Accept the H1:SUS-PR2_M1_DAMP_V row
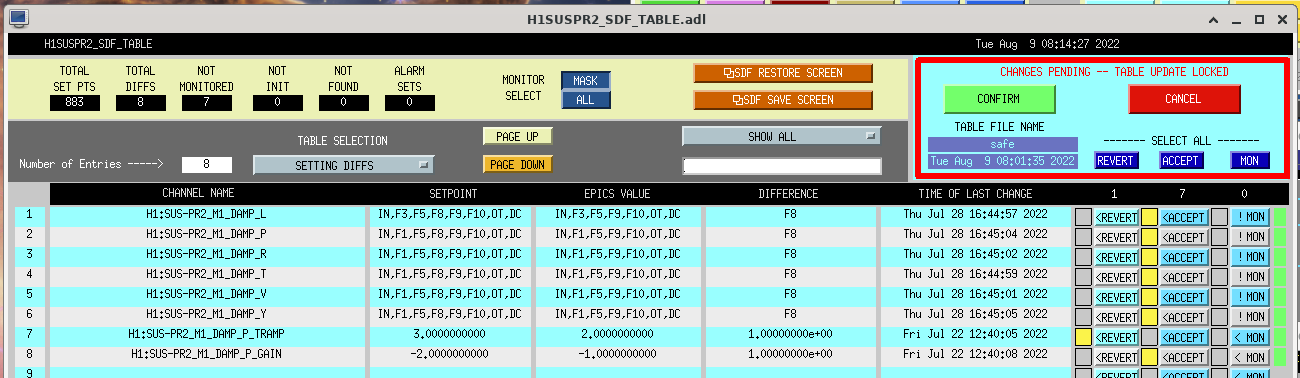Screen dimensions: 1300x378 pos(1184,297)
